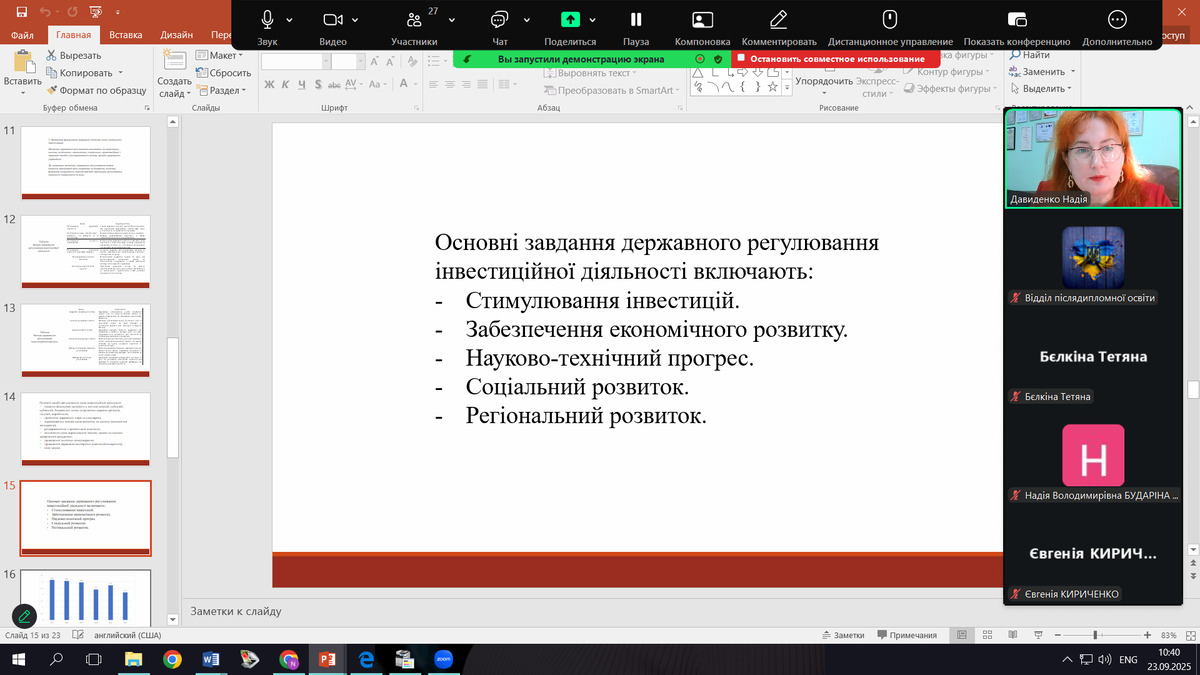Screen dimensions: 1200x675
Task: Open the Макет layout dropdown
Action: click(221, 56)
